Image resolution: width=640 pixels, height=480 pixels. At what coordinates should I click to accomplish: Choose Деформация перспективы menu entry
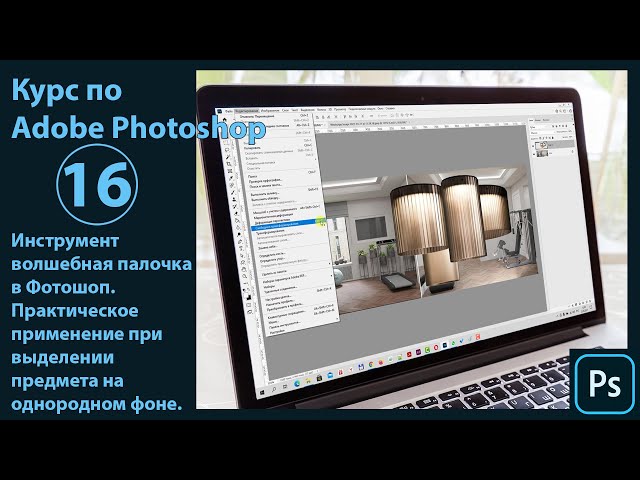[272, 221]
